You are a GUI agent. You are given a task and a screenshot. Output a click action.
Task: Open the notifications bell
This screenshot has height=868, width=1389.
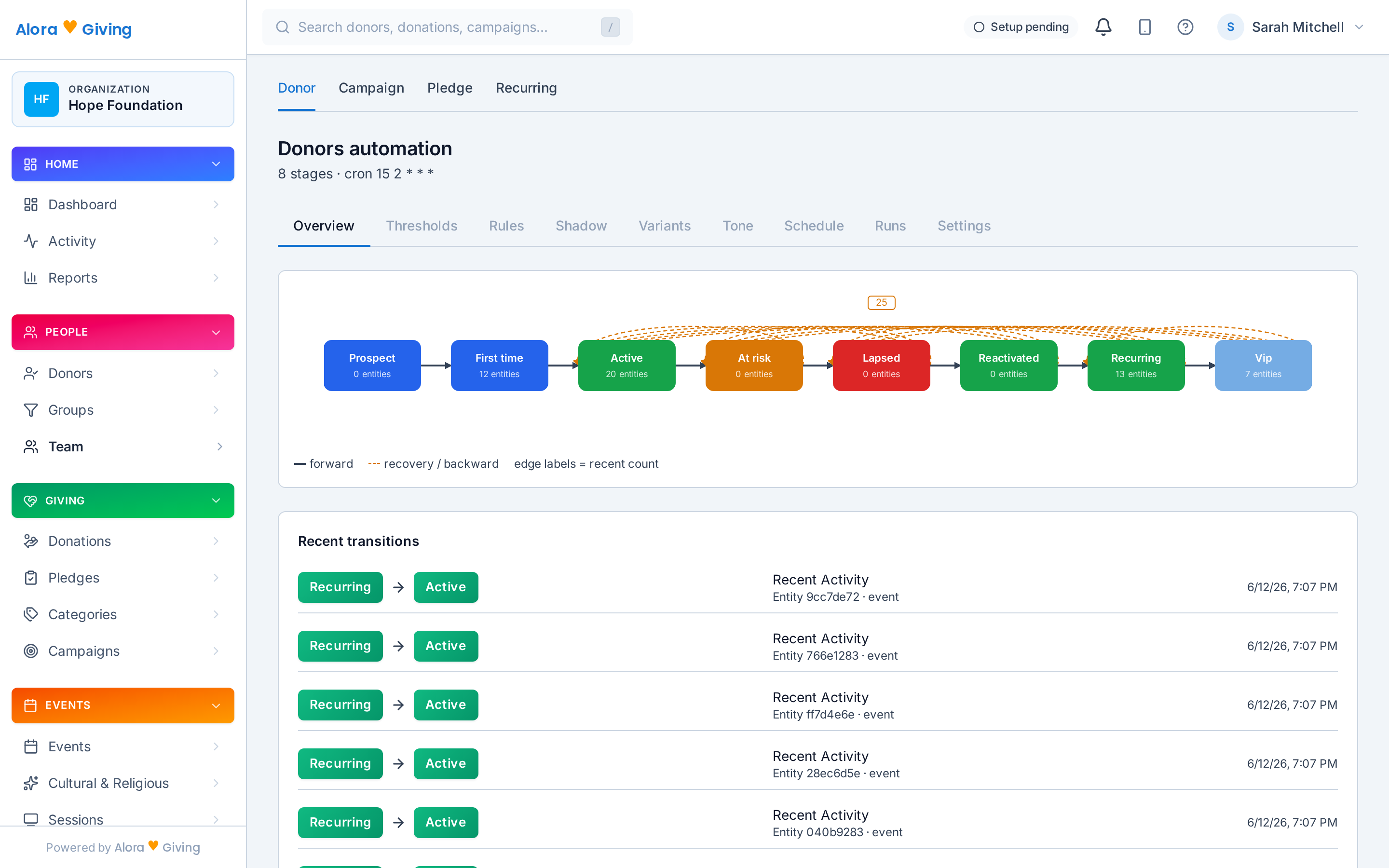coord(1103,27)
